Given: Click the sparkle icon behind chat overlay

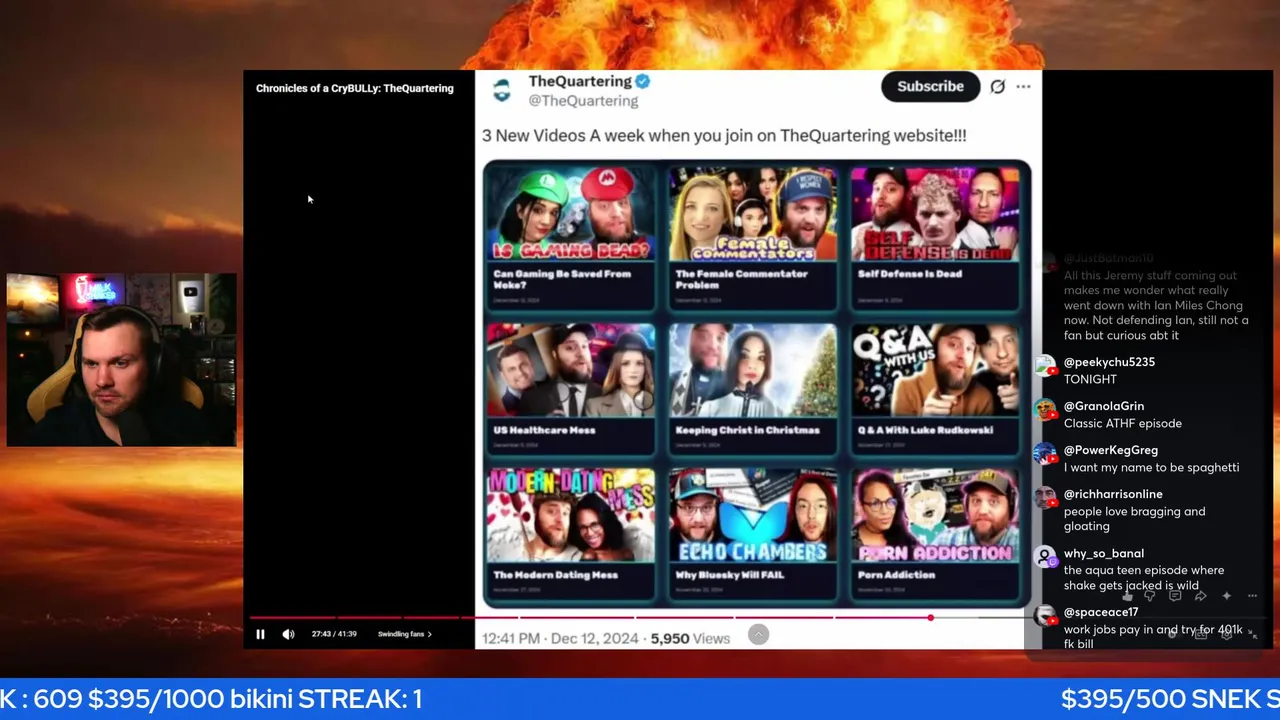Looking at the screenshot, I should [x=1226, y=596].
